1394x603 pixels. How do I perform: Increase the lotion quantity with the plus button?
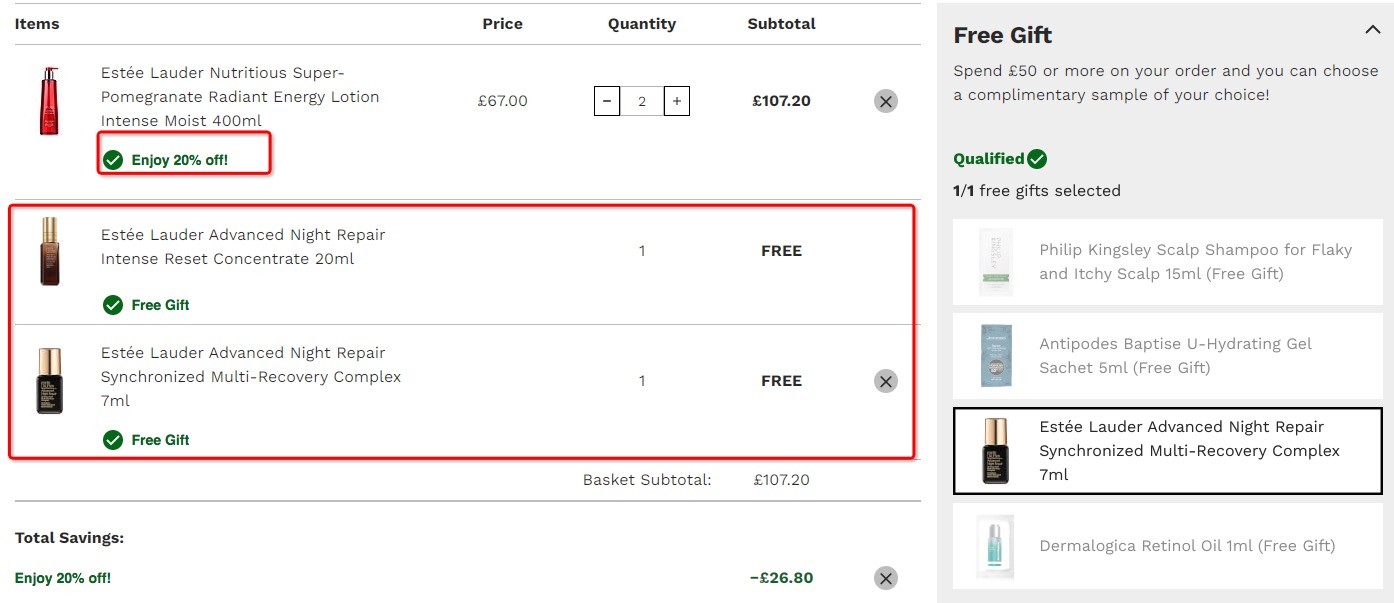(x=677, y=101)
